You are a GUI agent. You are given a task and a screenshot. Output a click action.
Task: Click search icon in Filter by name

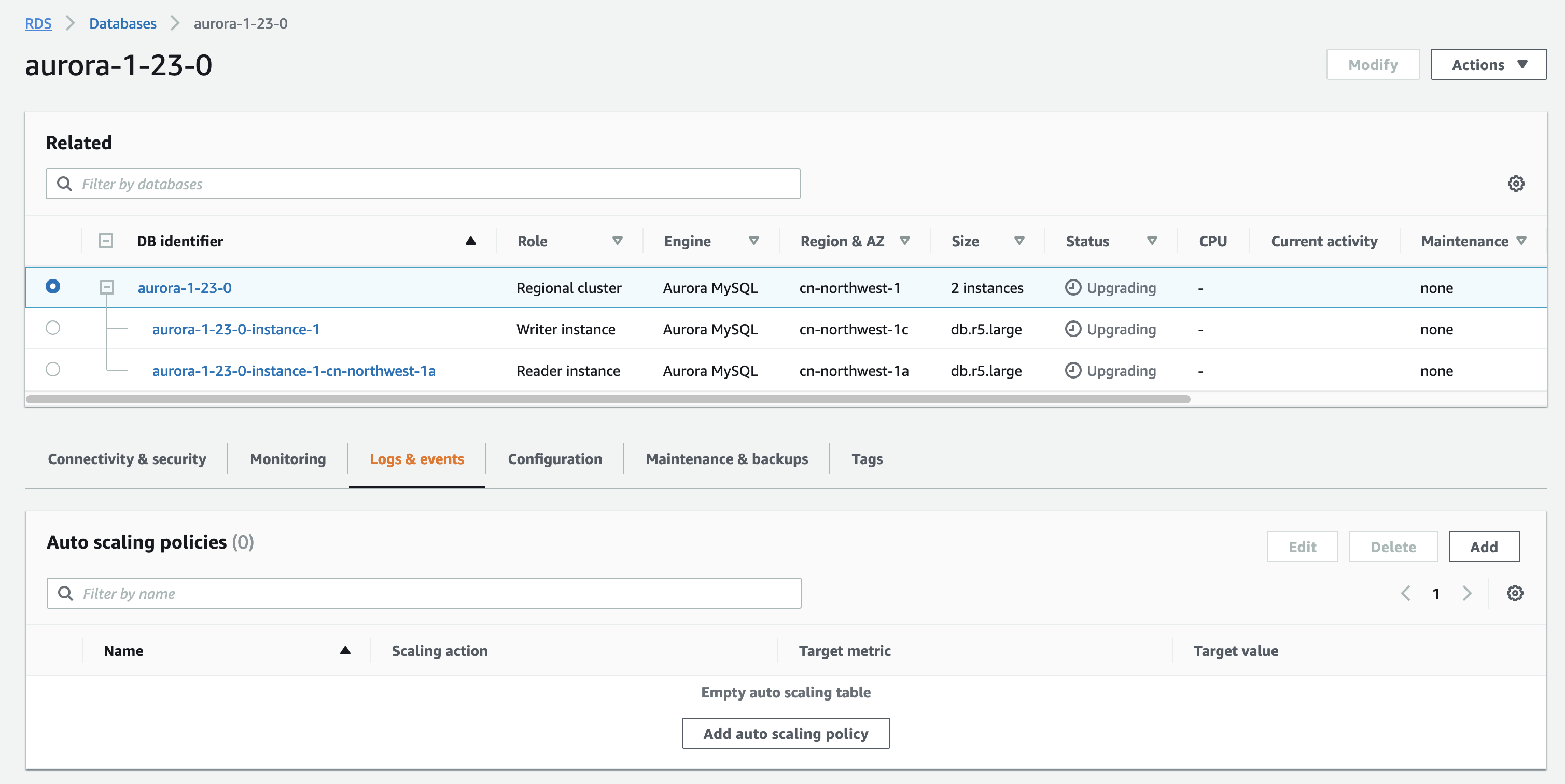66,593
